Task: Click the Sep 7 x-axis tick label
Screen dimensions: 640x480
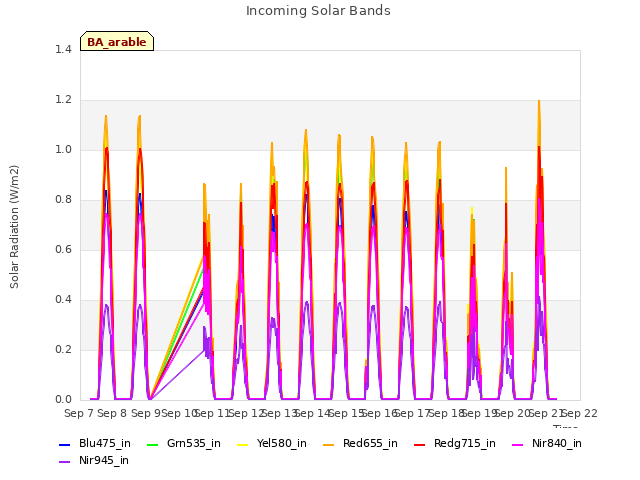Action: point(78,413)
